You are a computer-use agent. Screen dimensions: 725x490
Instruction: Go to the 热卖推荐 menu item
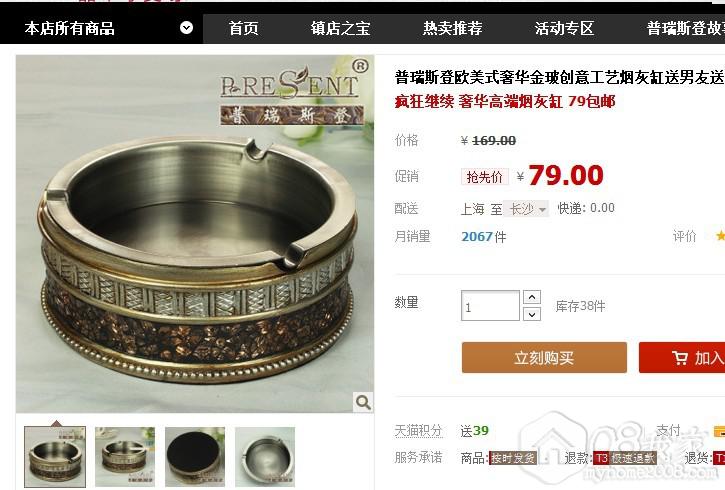click(x=452, y=28)
